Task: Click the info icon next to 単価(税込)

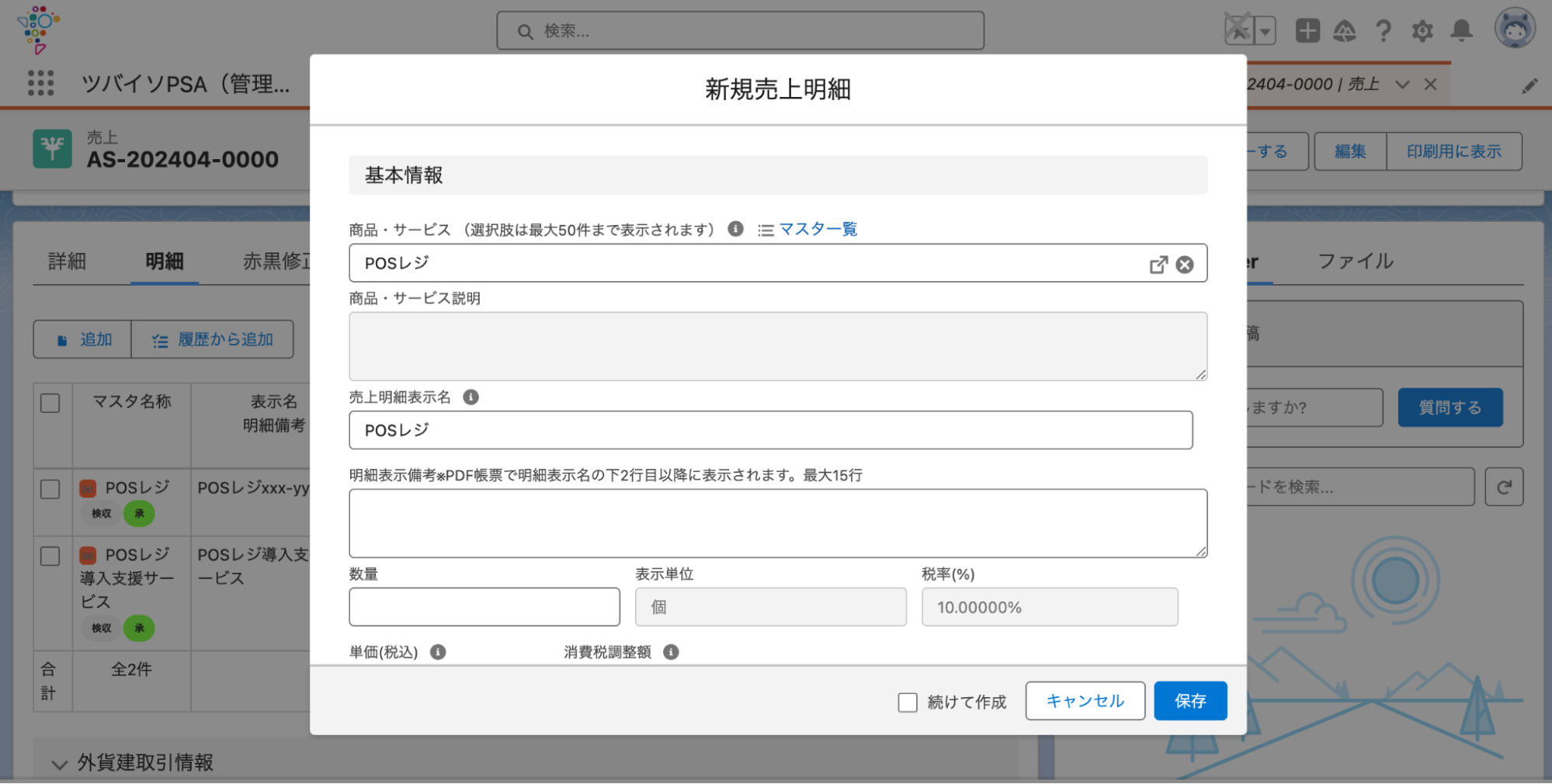Action: tap(438, 652)
